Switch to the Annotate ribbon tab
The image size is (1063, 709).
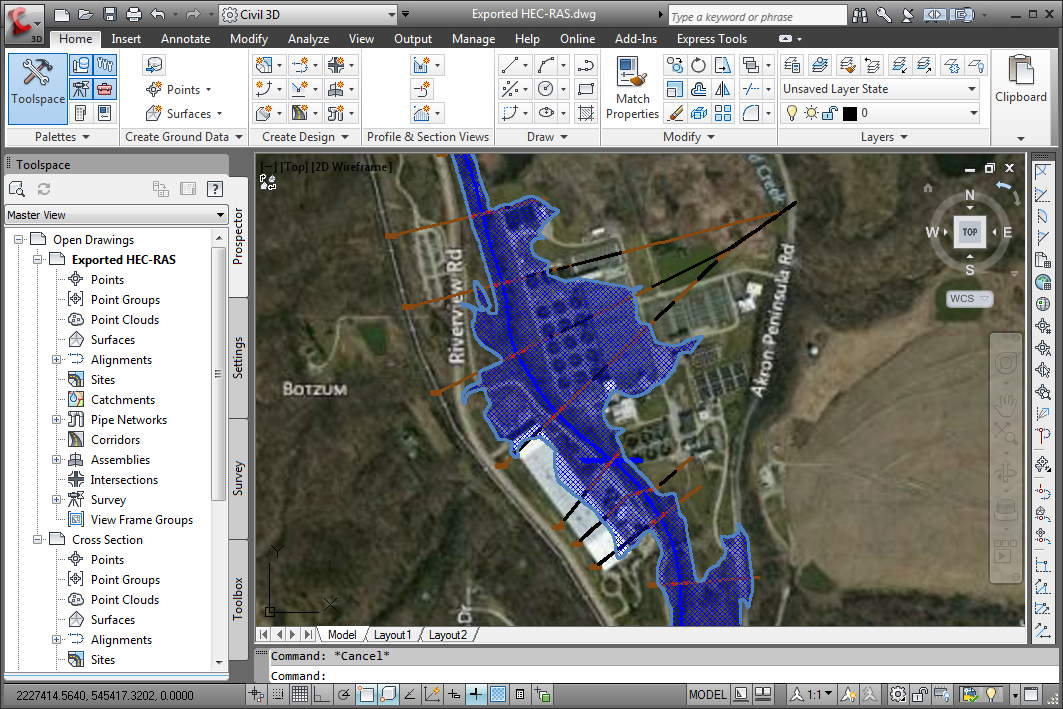click(185, 39)
